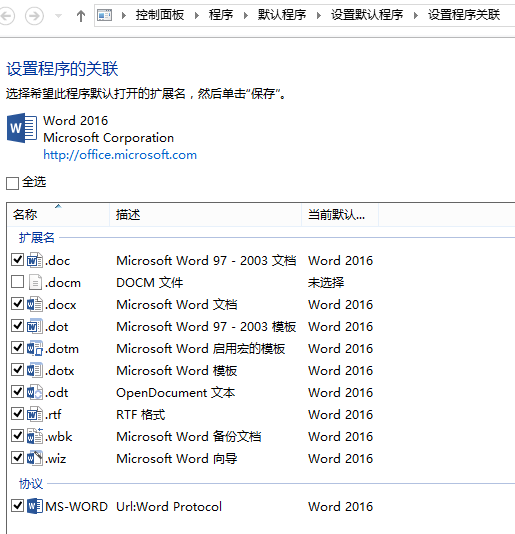Screen dimensions: 515x534
Task: Select 'Microsoft Word 备份文档' description
Action: click(189, 437)
